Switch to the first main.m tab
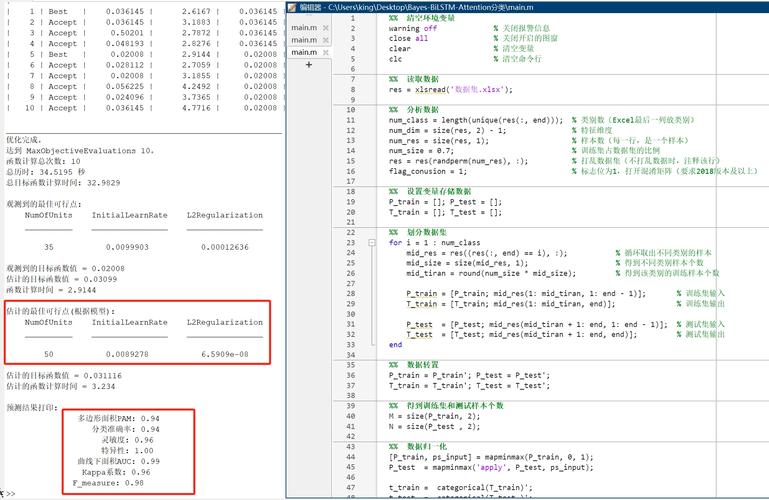Viewport: 769px width, 500px height. (x=303, y=27)
